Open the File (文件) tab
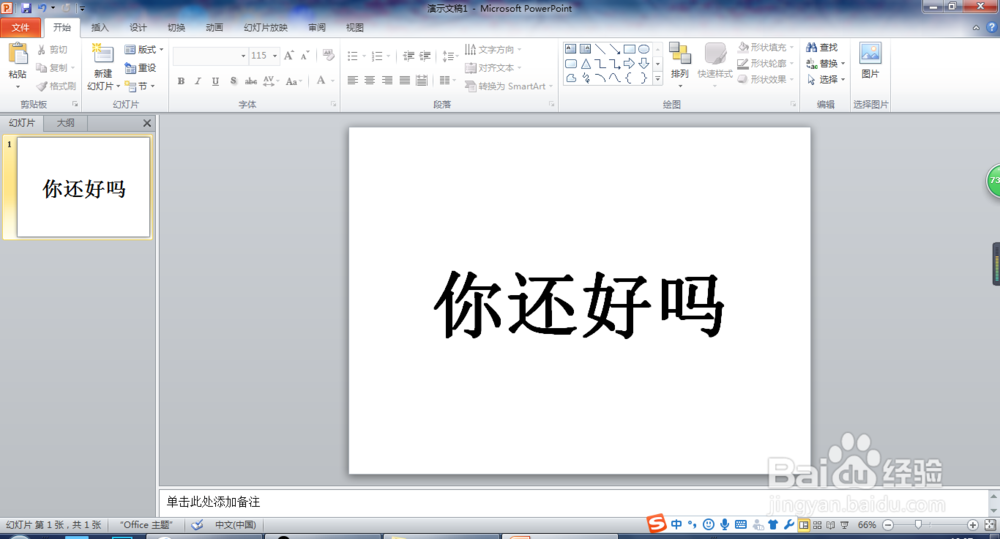Image resolution: width=1000 pixels, height=539 pixels. coord(20,27)
